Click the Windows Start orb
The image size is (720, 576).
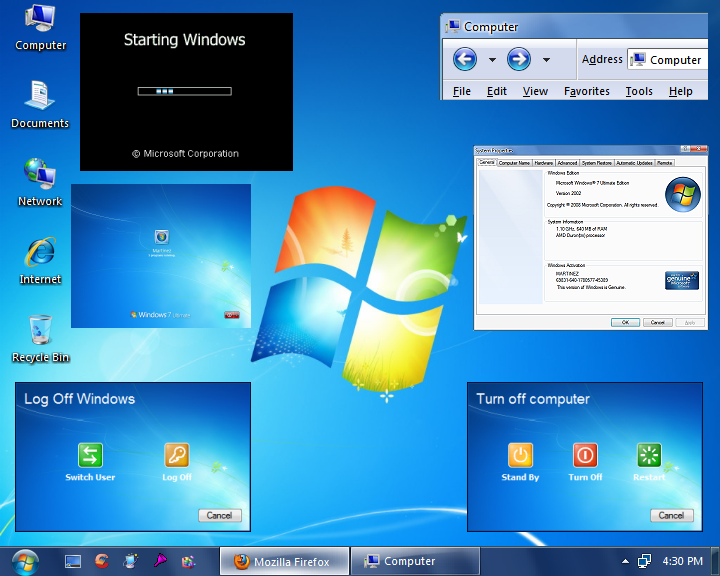24,561
